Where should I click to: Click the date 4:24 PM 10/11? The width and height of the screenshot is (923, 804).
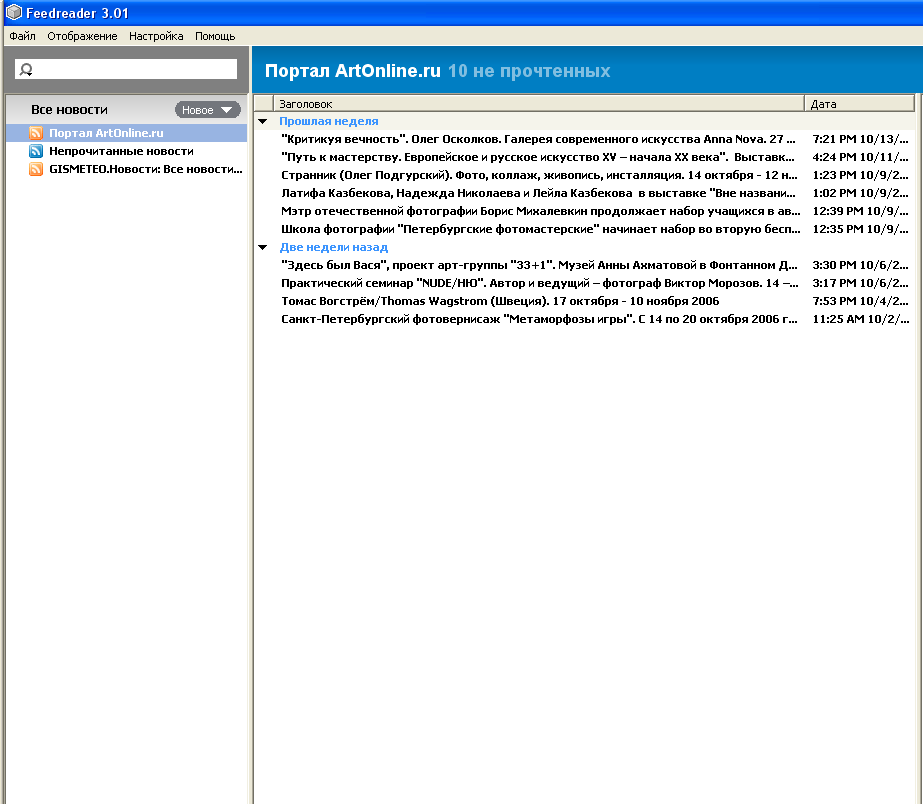tap(861, 157)
